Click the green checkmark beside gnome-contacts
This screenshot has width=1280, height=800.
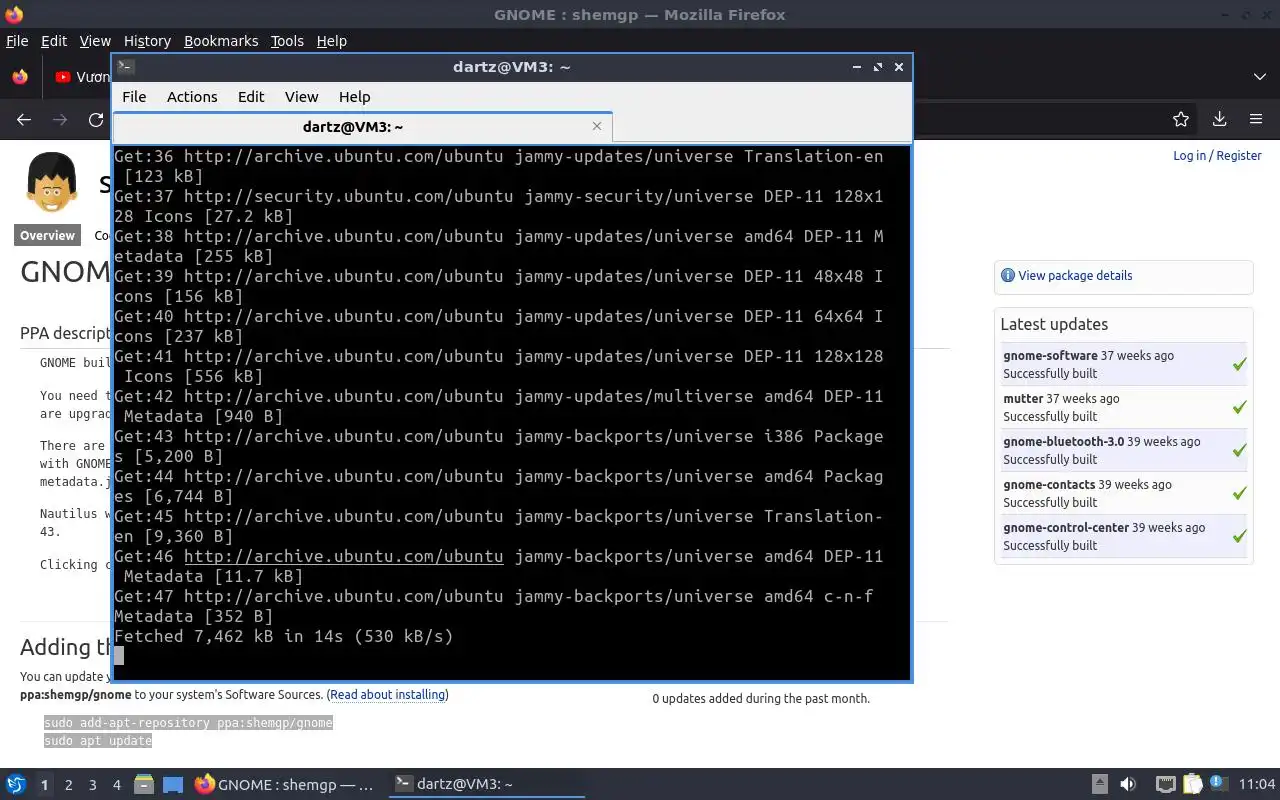1239,493
